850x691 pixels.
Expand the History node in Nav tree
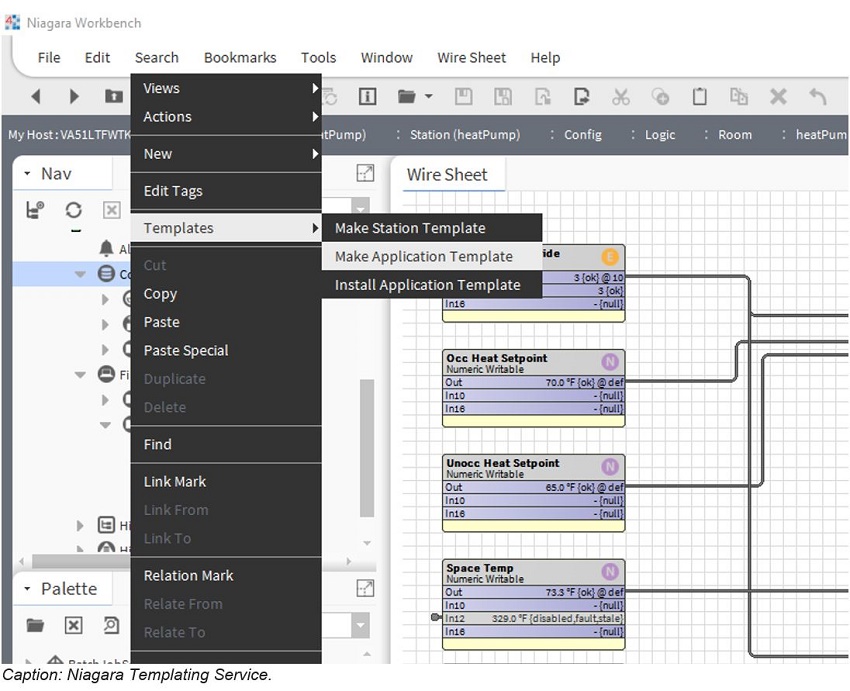[80, 525]
